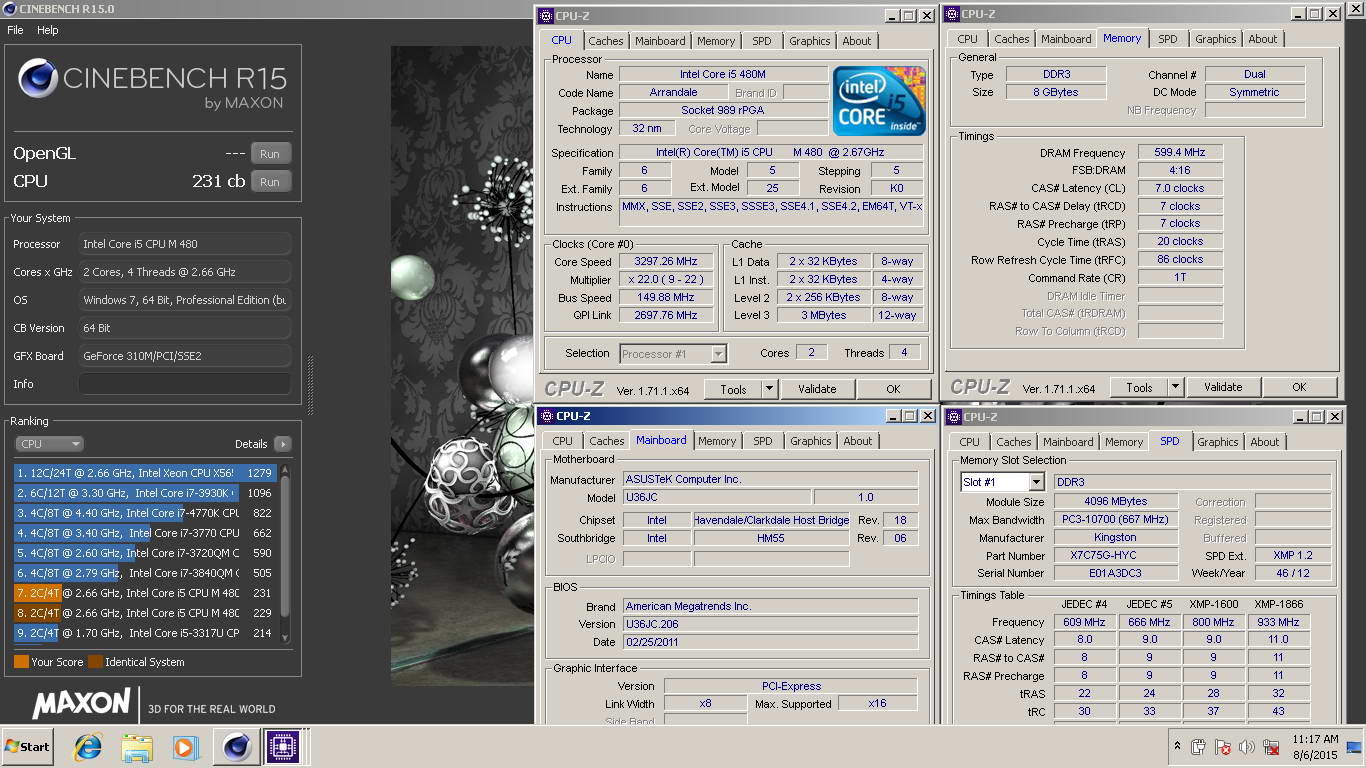Viewport: 1366px width, 768px height.
Task: Select Memory tab in the SPD tab window
Action: click(1123, 442)
